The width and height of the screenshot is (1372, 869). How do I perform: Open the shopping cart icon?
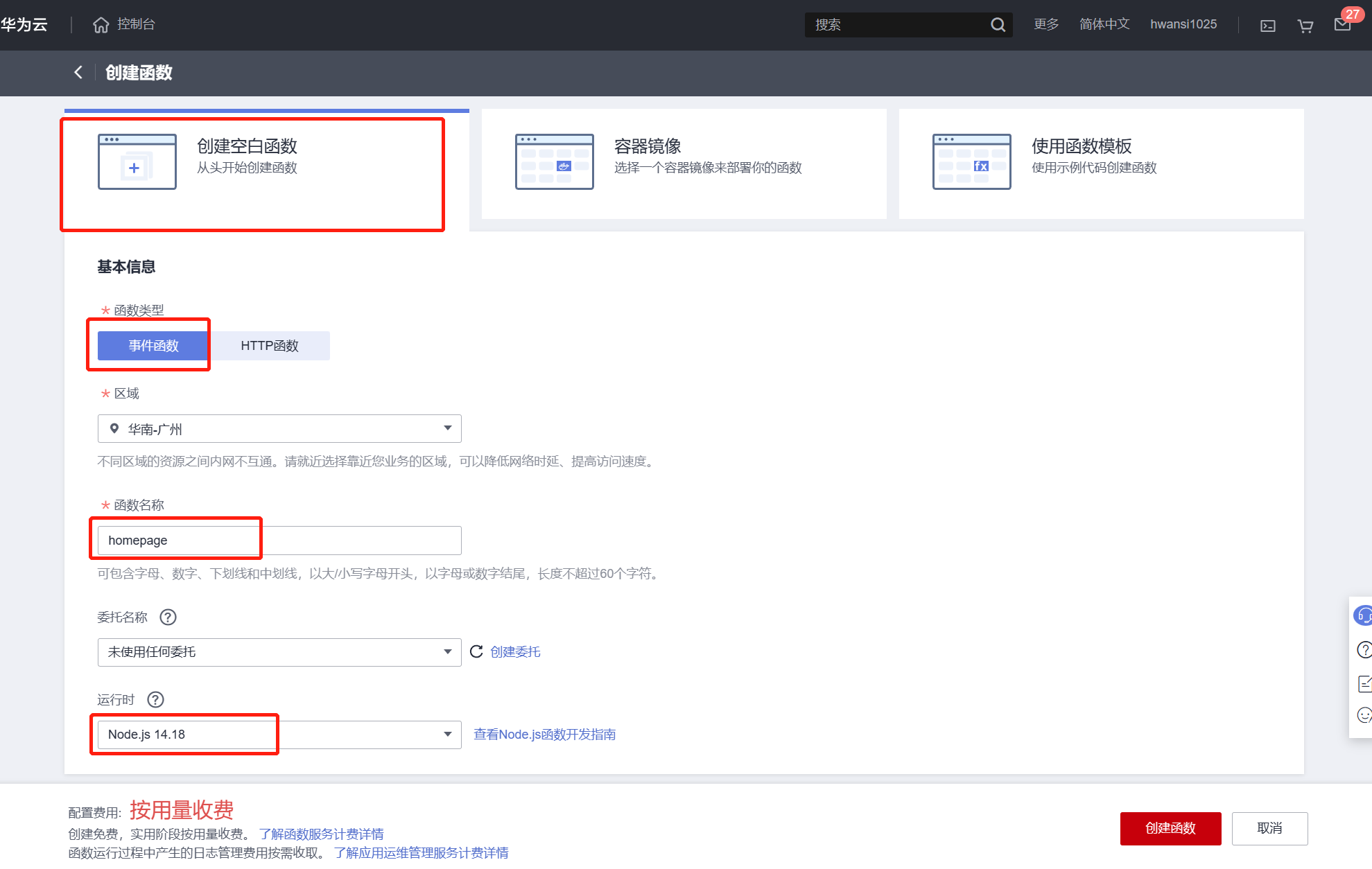click(x=1305, y=26)
